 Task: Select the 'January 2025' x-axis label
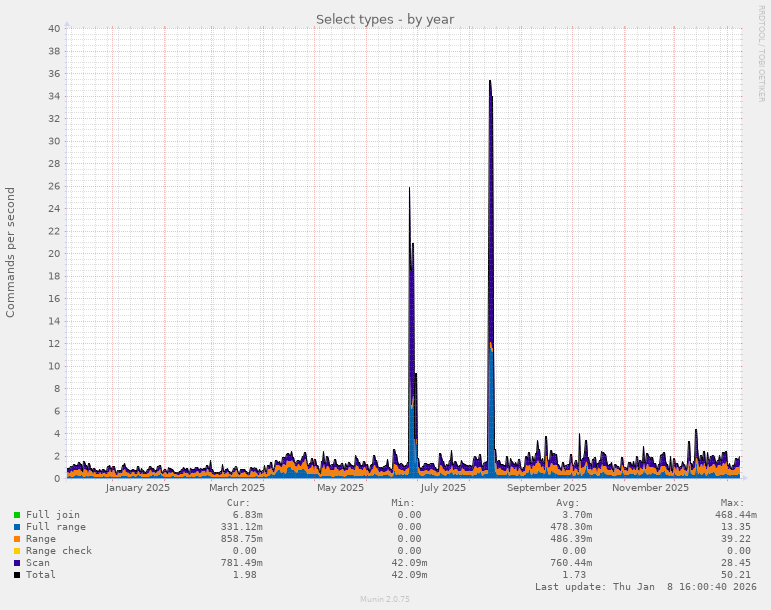pyautogui.click(x=138, y=488)
